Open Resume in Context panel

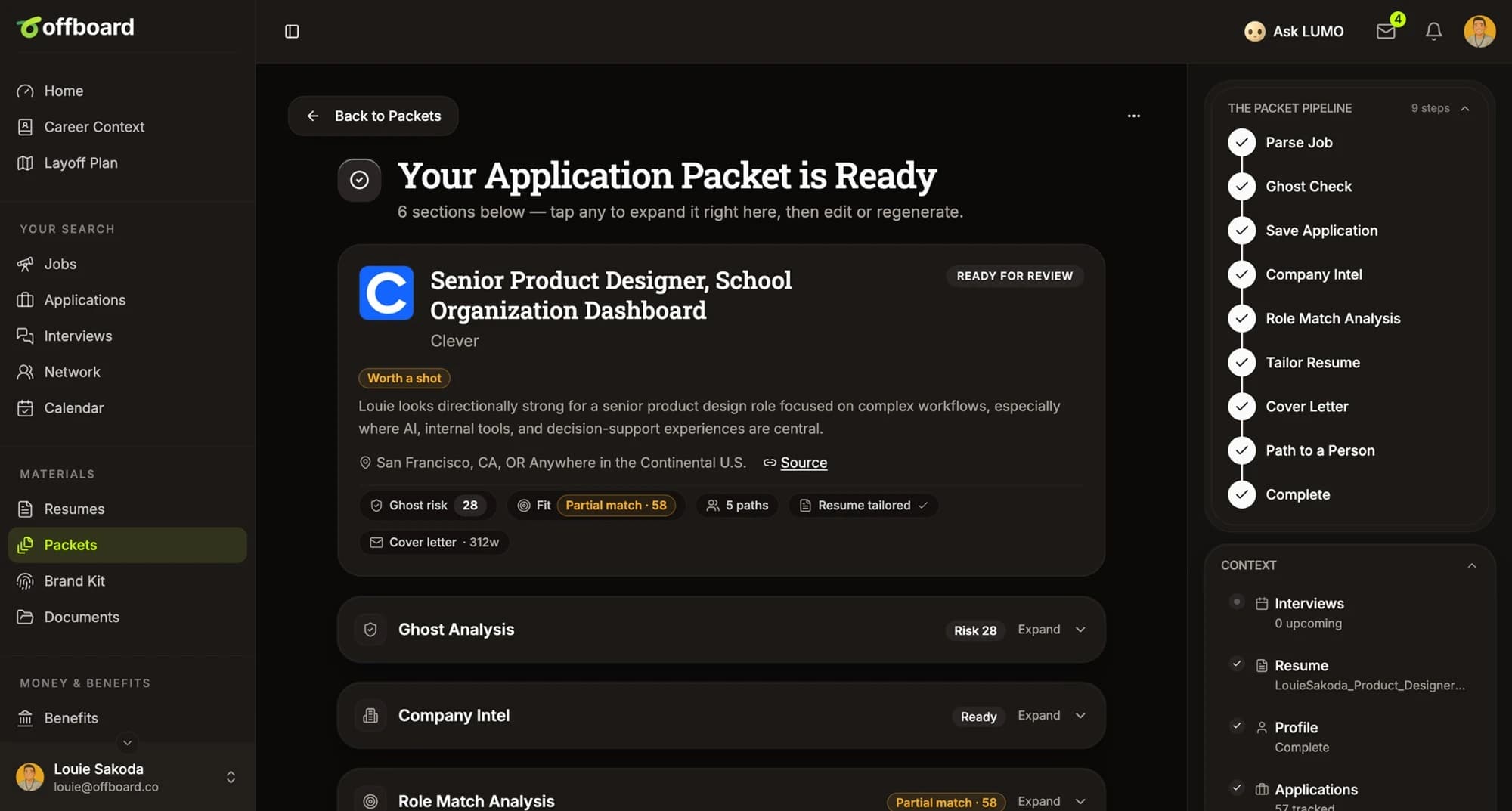tap(1349, 675)
